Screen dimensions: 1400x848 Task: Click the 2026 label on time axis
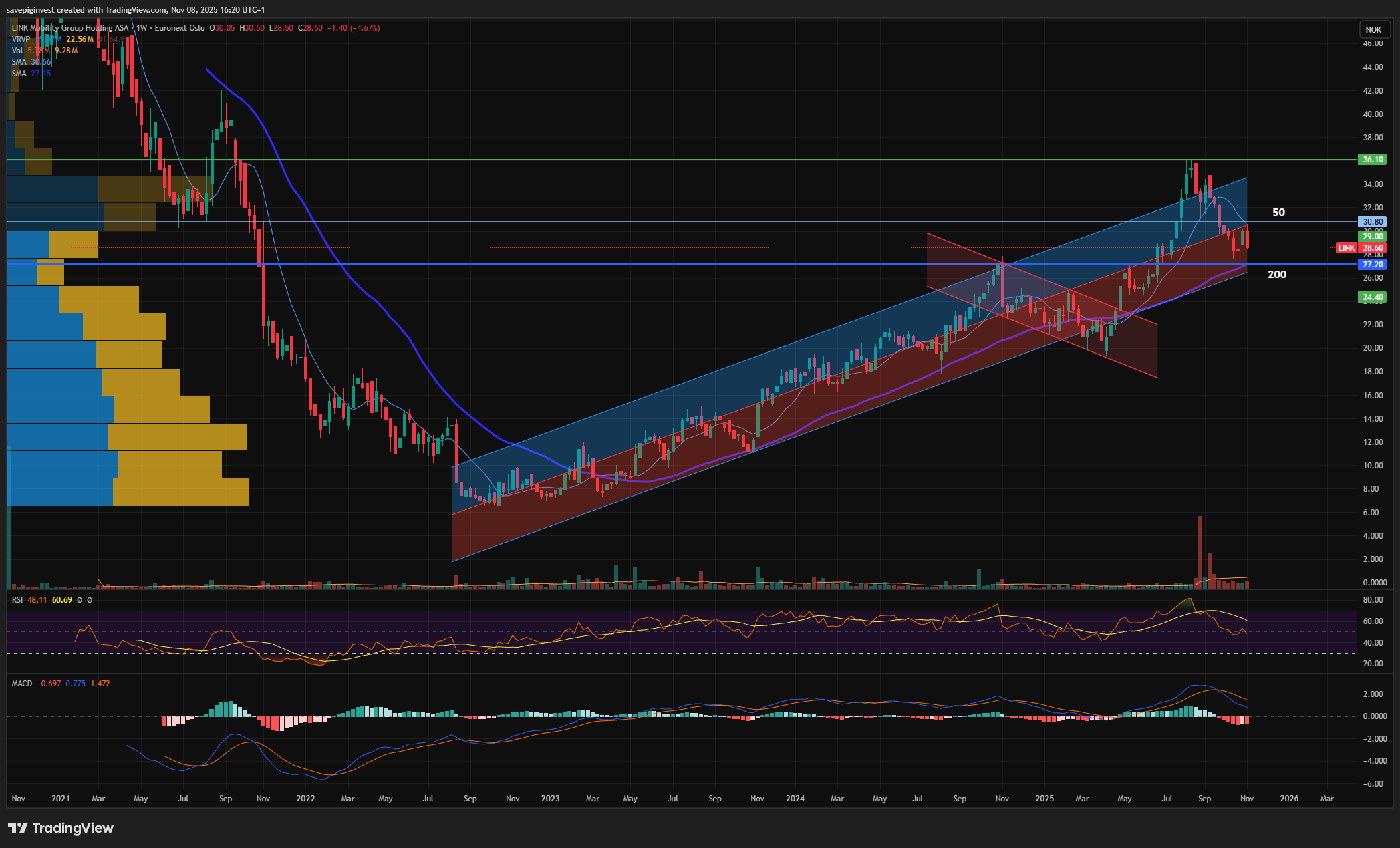pyautogui.click(x=1288, y=799)
